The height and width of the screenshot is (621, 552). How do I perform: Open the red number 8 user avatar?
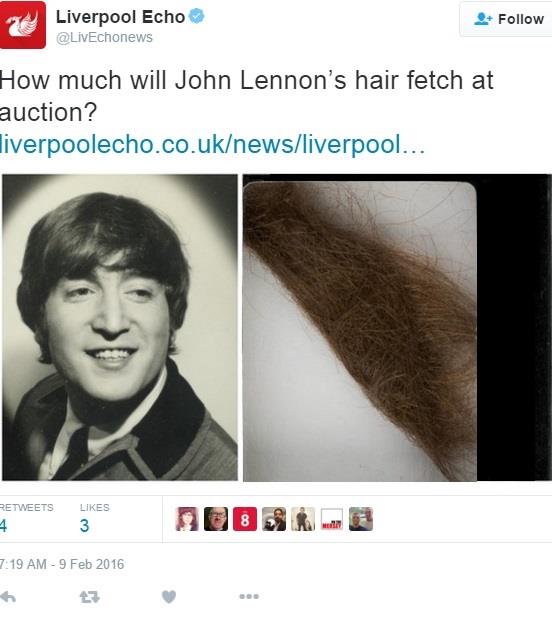(x=245, y=519)
